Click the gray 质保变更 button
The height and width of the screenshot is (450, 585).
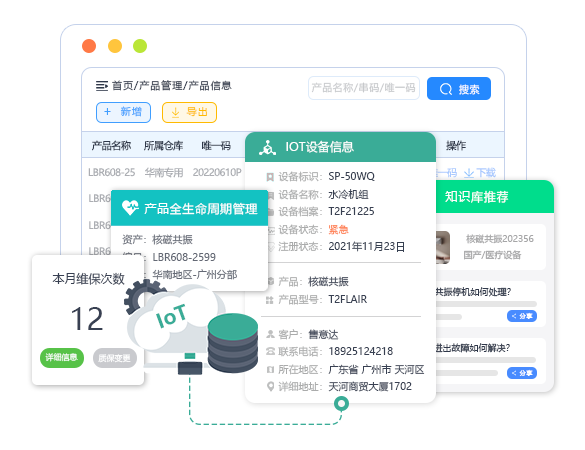click(115, 358)
